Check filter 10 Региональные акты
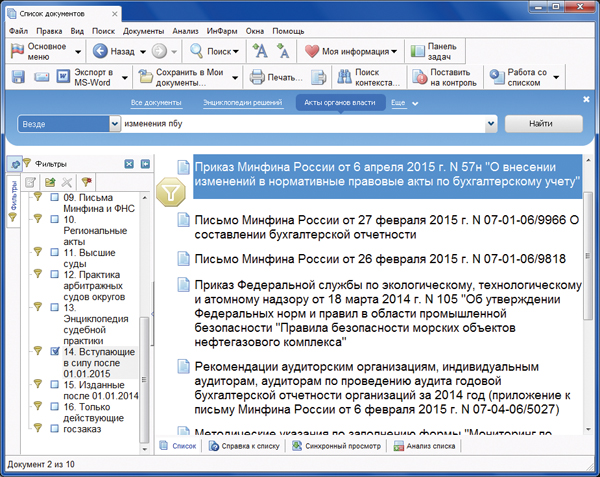Screen dimensions: 600x477 pos(55,219)
